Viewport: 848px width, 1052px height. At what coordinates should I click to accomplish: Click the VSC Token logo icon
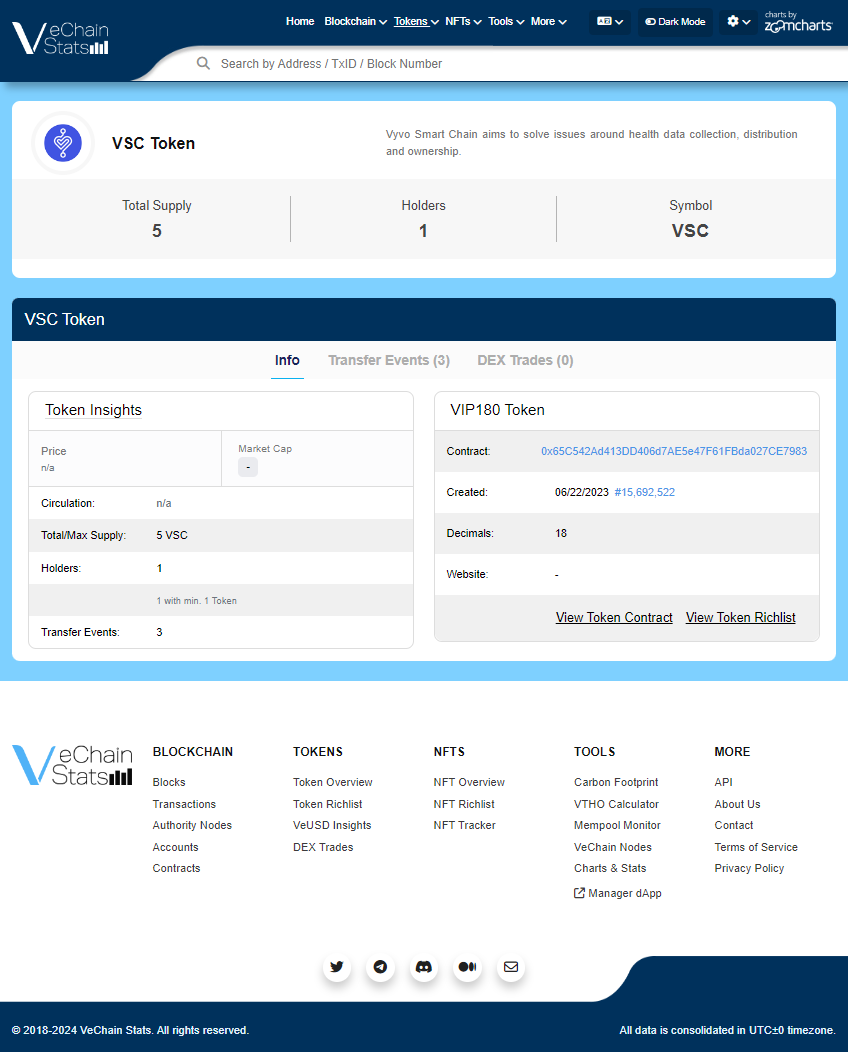click(63, 143)
